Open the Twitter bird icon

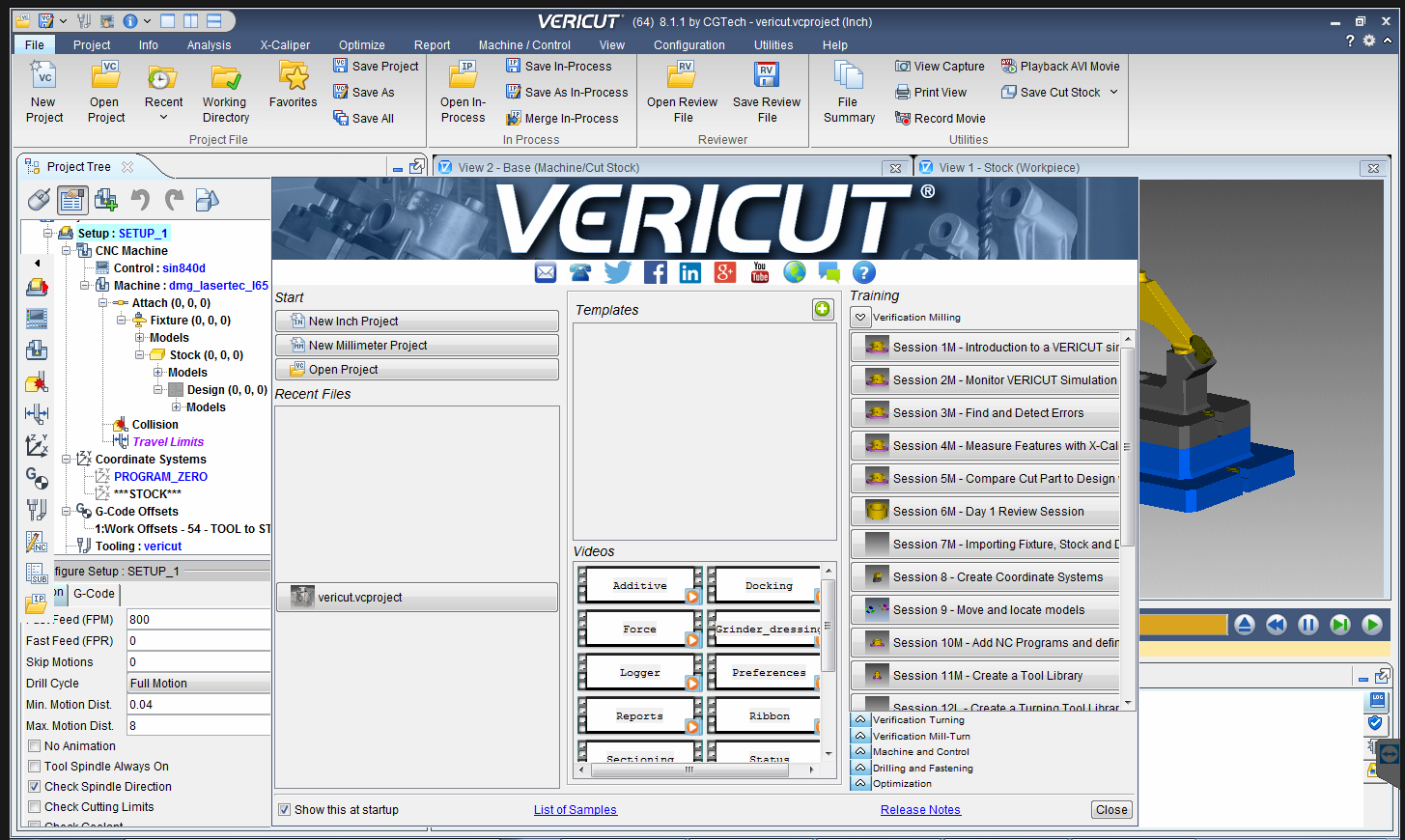(x=618, y=272)
